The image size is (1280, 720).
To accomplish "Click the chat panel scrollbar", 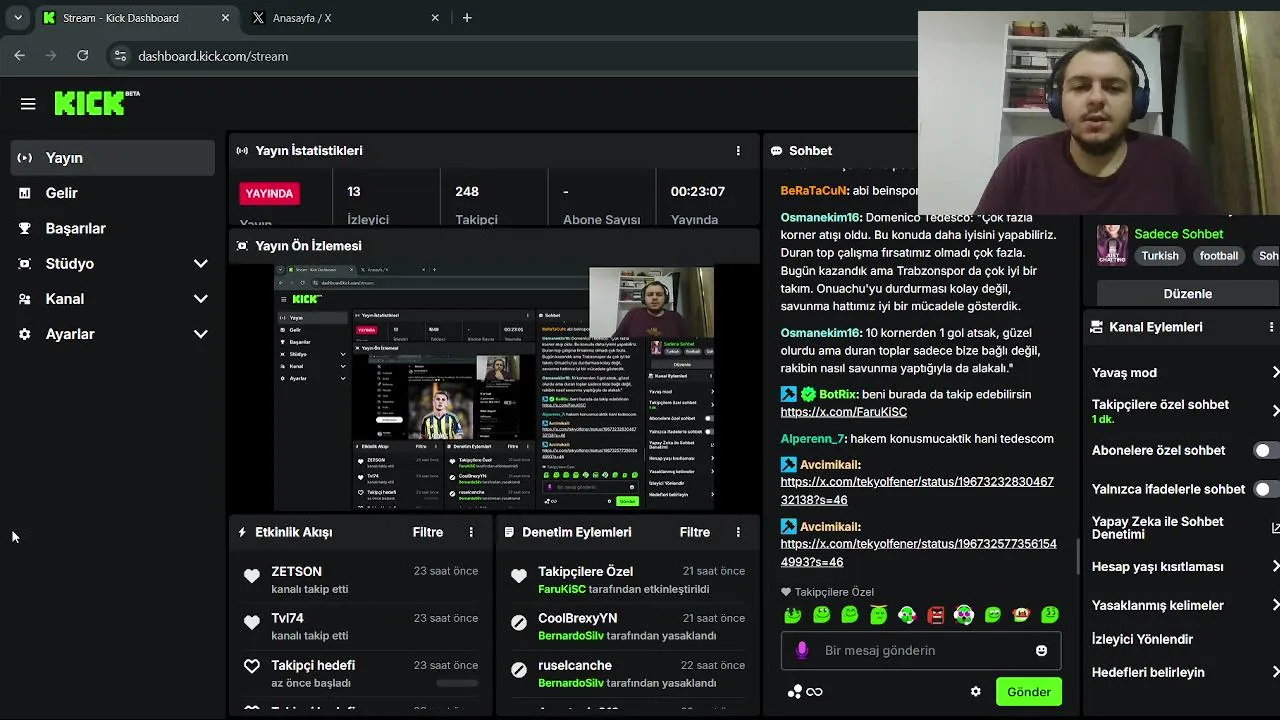I will pyautogui.click(x=1077, y=556).
